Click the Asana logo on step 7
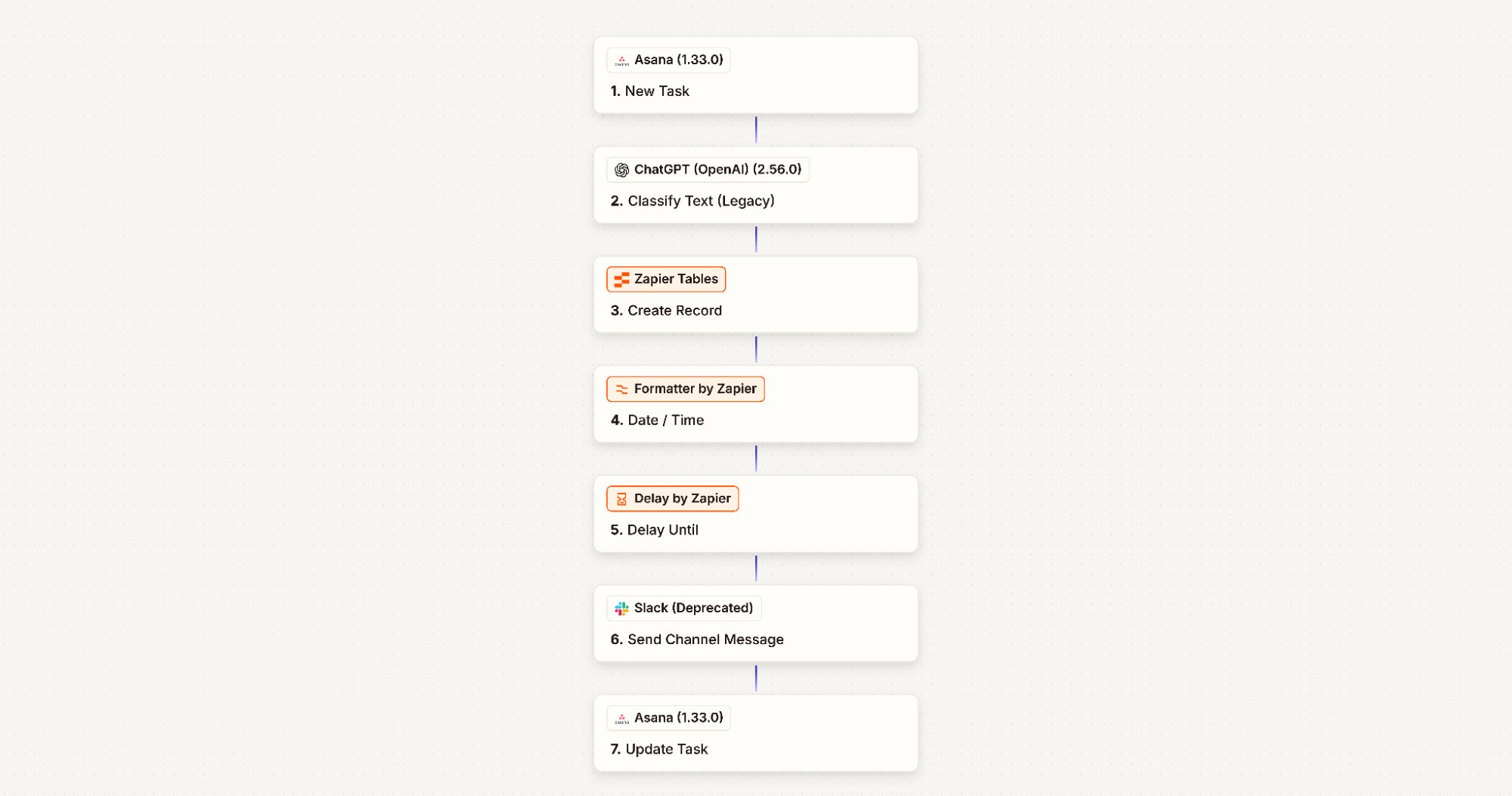Image resolution: width=1512 pixels, height=796 pixels. (x=622, y=717)
